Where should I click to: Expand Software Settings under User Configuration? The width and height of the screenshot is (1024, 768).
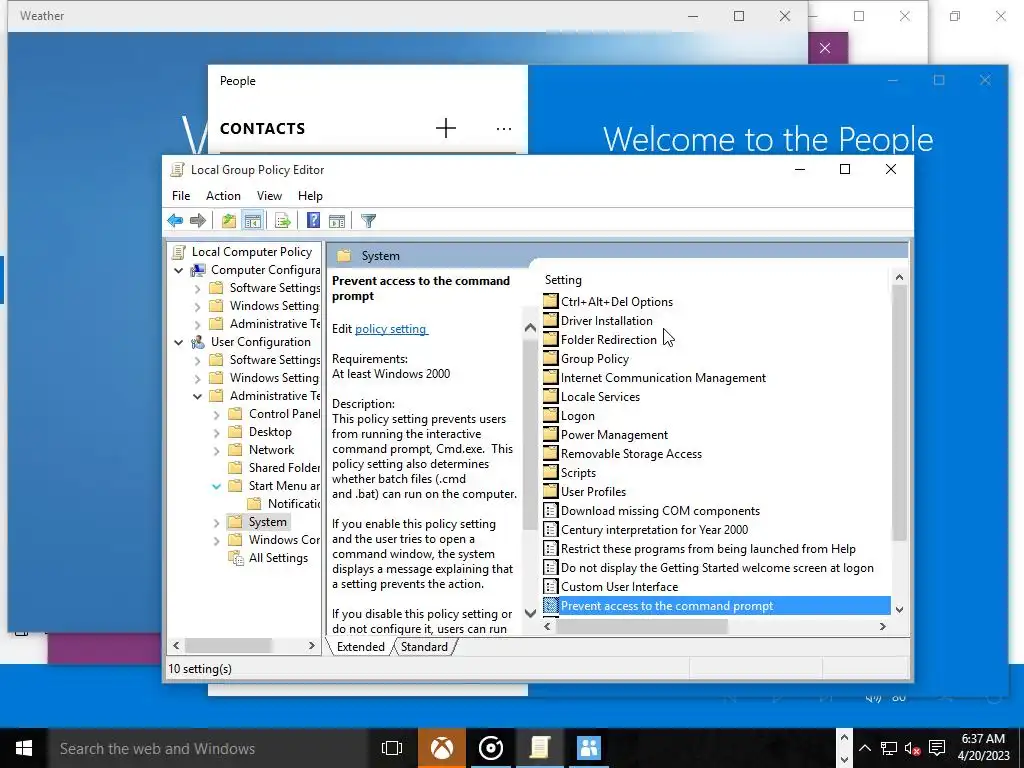197,360
